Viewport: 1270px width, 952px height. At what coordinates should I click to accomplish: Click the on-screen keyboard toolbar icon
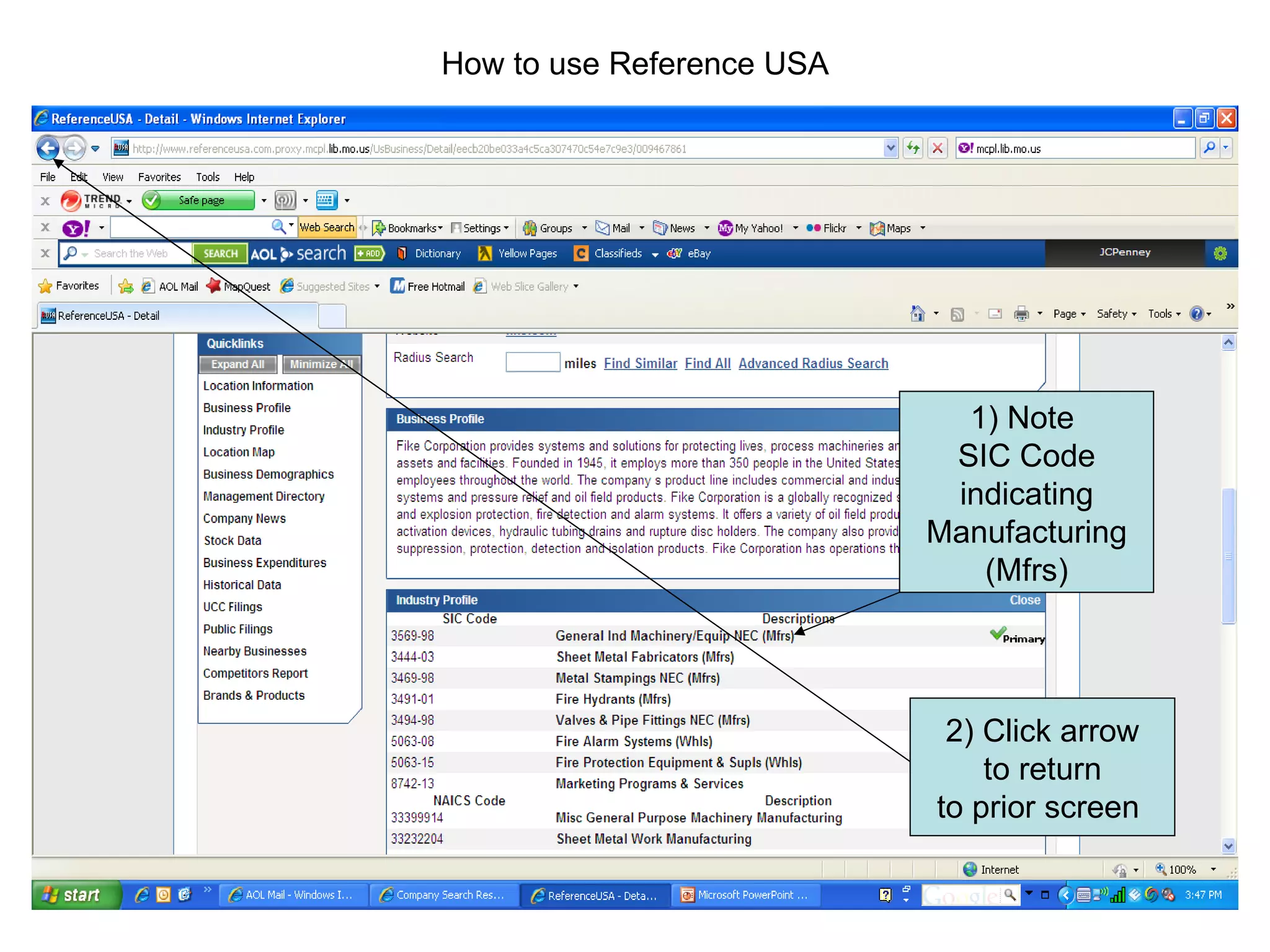[x=326, y=200]
